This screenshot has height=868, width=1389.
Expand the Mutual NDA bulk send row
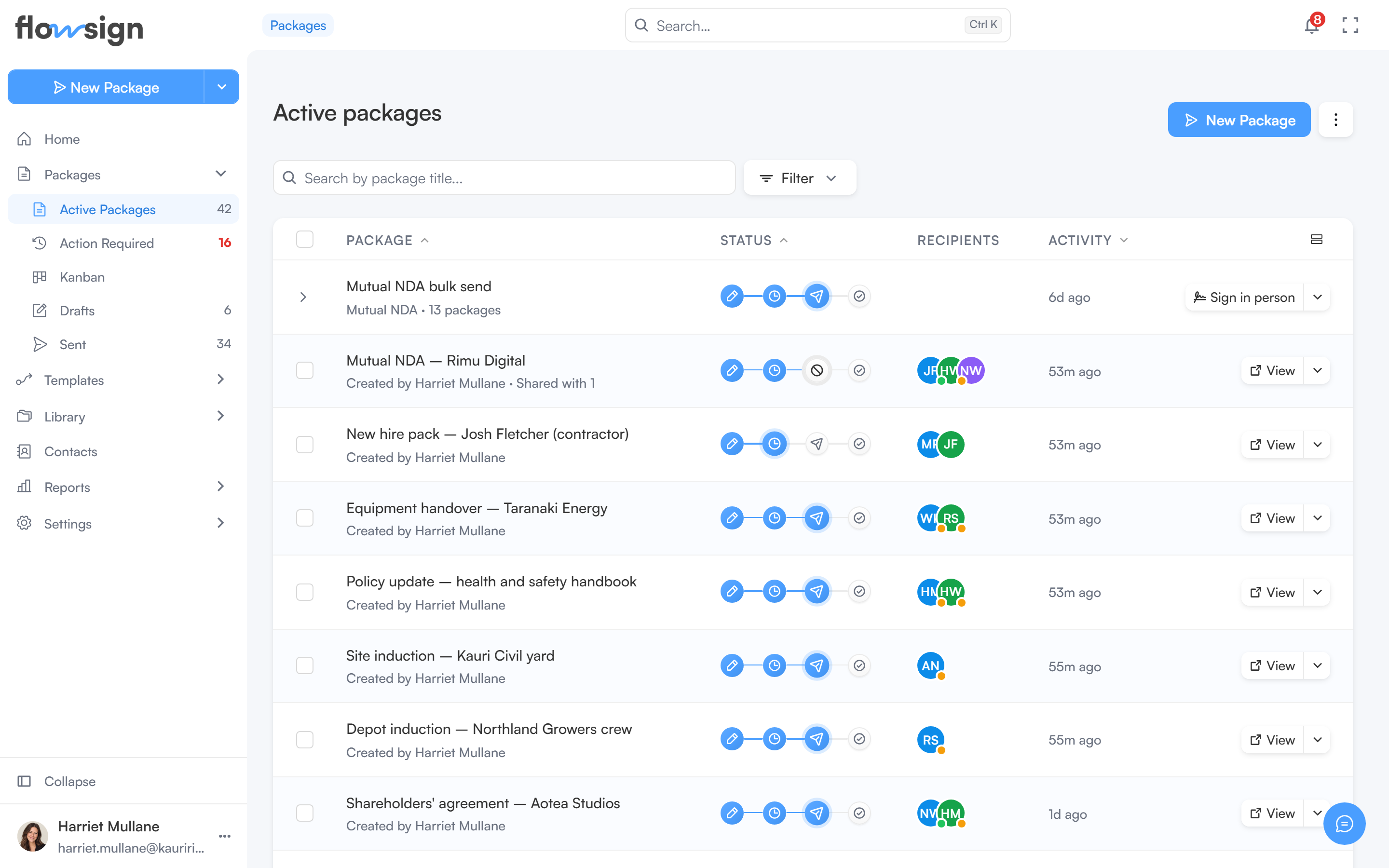pos(303,297)
